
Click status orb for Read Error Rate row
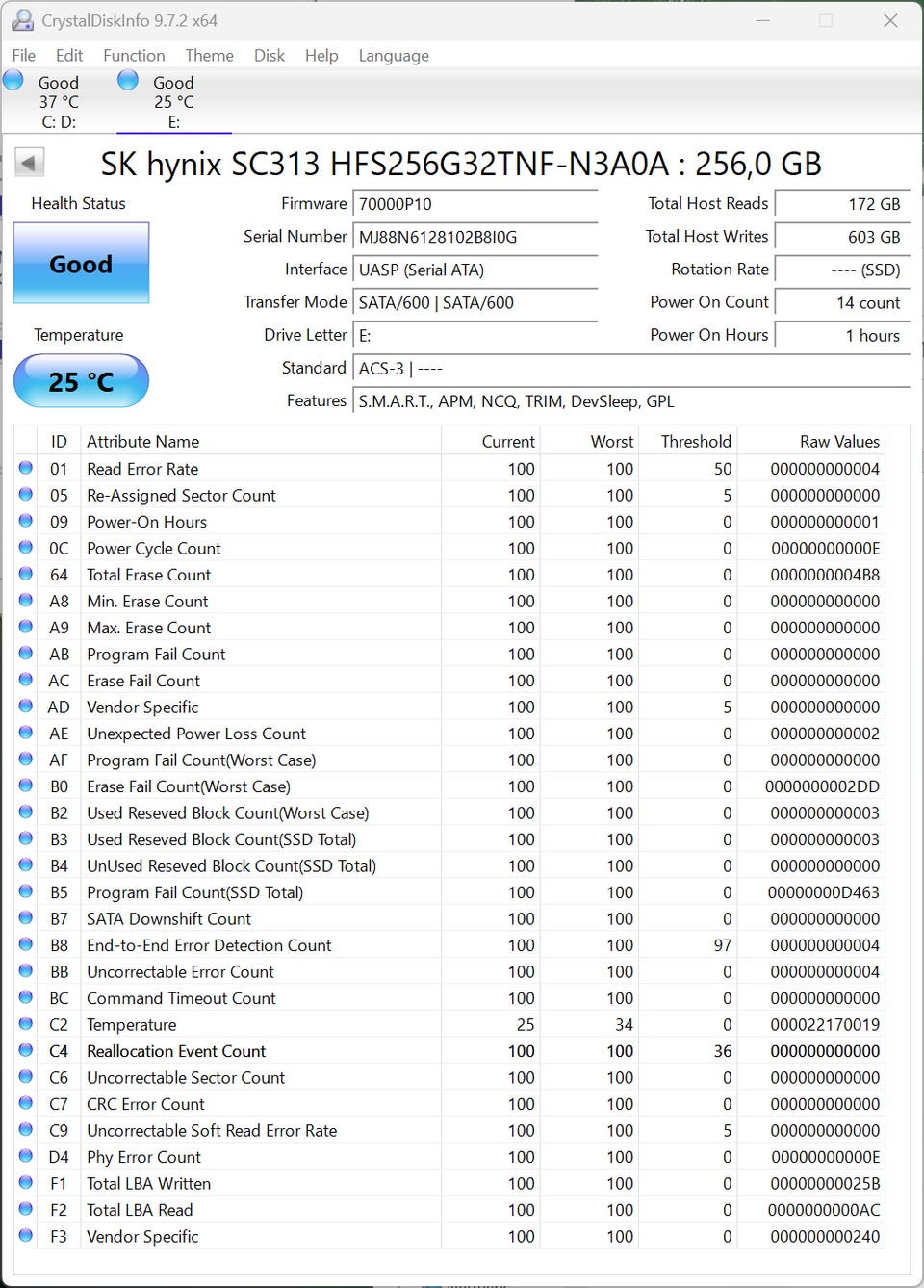coord(26,468)
